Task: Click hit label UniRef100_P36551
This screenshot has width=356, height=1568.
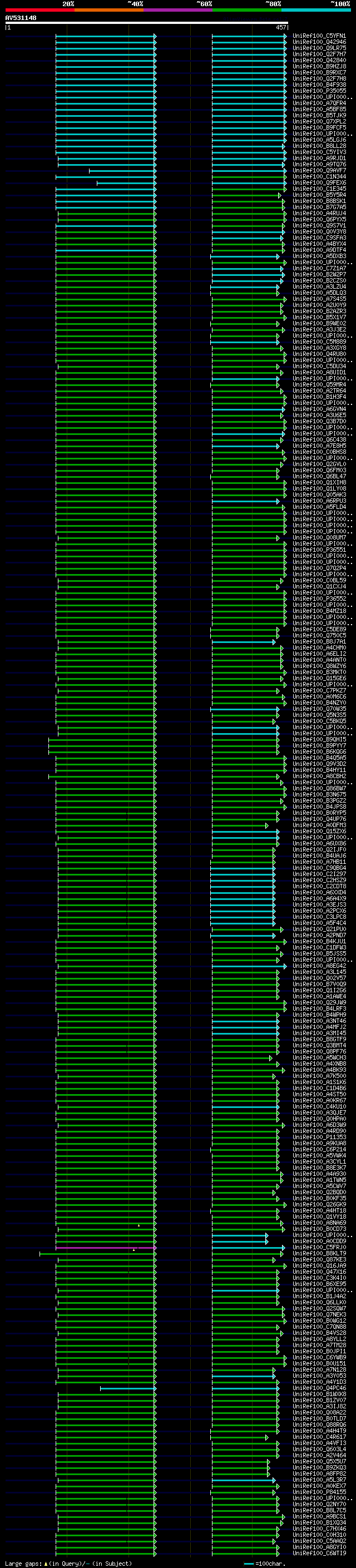Action: coord(319,550)
